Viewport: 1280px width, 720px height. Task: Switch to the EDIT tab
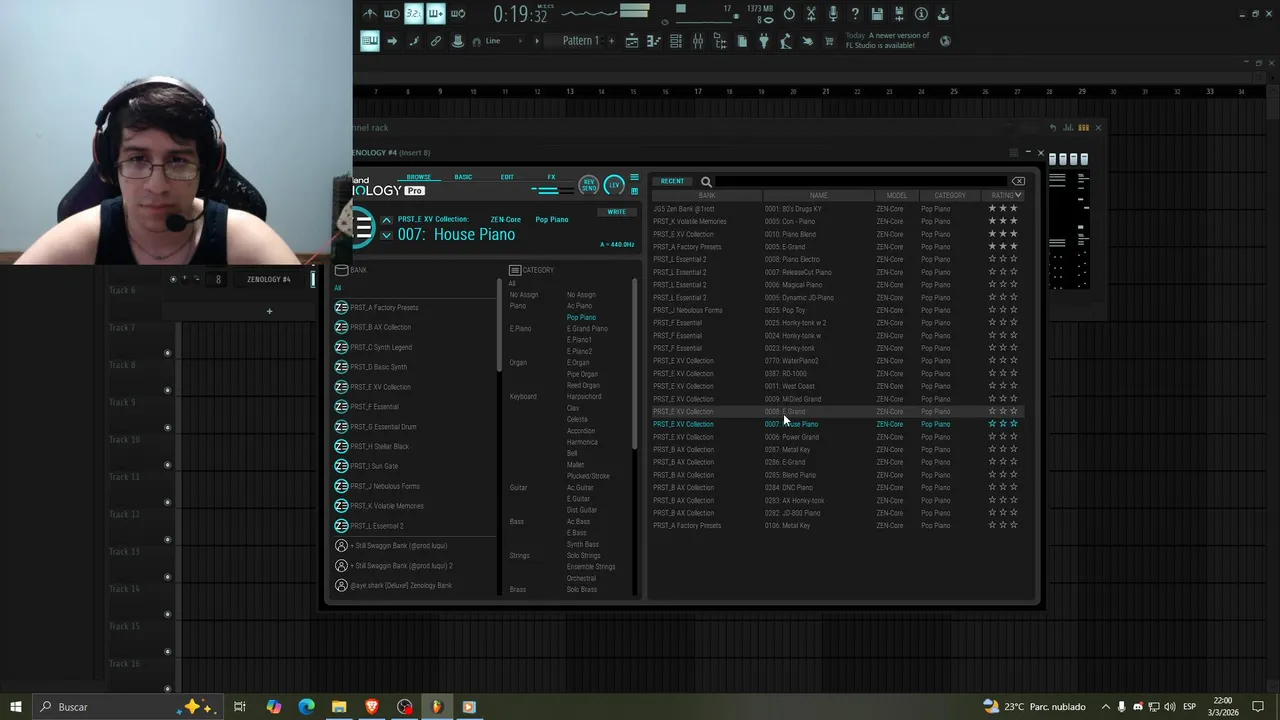click(507, 177)
